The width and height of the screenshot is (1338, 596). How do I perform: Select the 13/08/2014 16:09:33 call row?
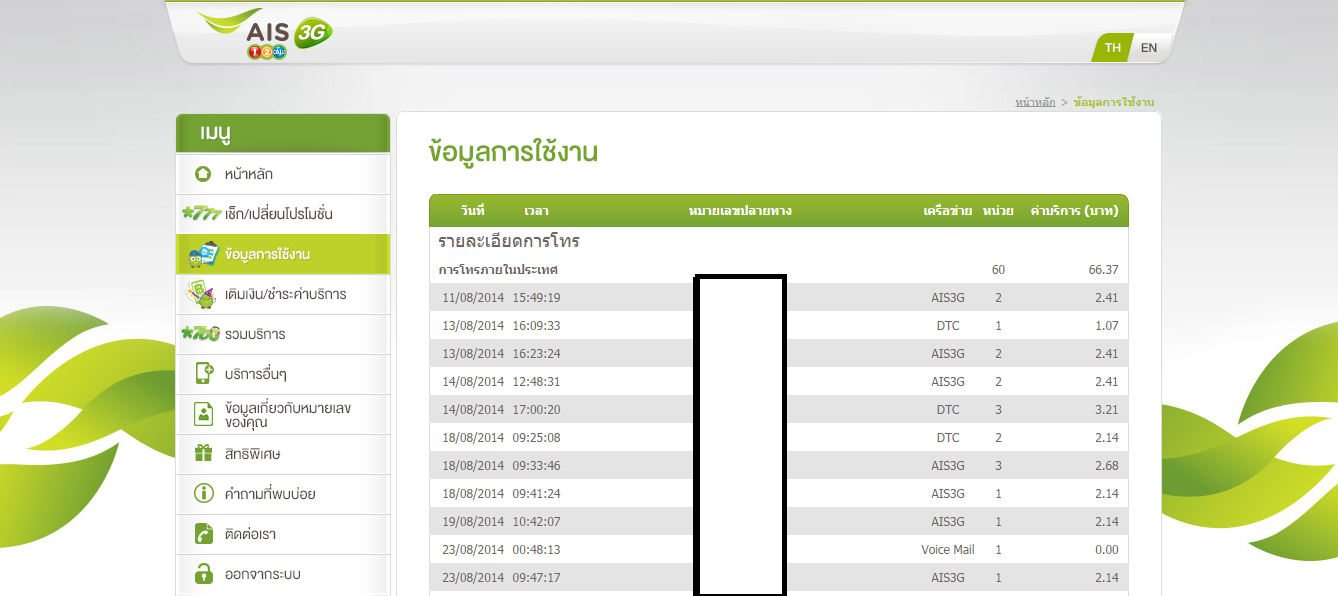tap(779, 326)
